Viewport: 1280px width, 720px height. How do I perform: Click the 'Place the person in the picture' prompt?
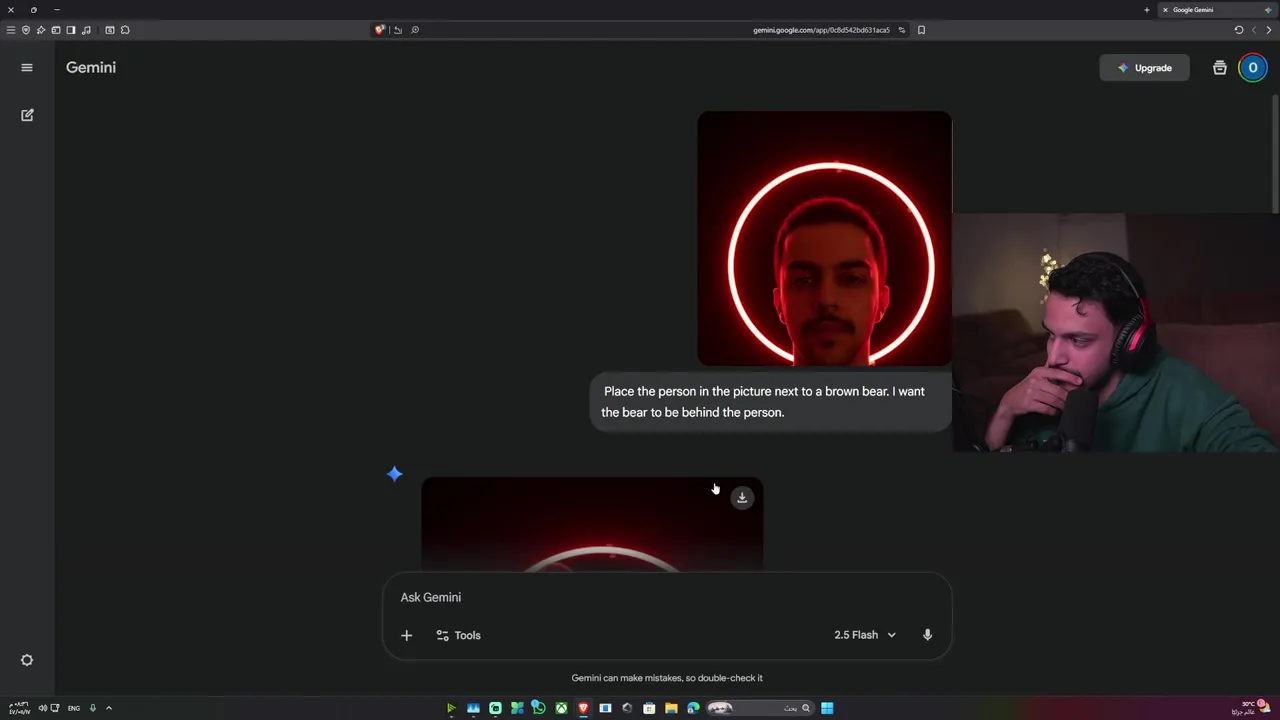[x=771, y=402]
